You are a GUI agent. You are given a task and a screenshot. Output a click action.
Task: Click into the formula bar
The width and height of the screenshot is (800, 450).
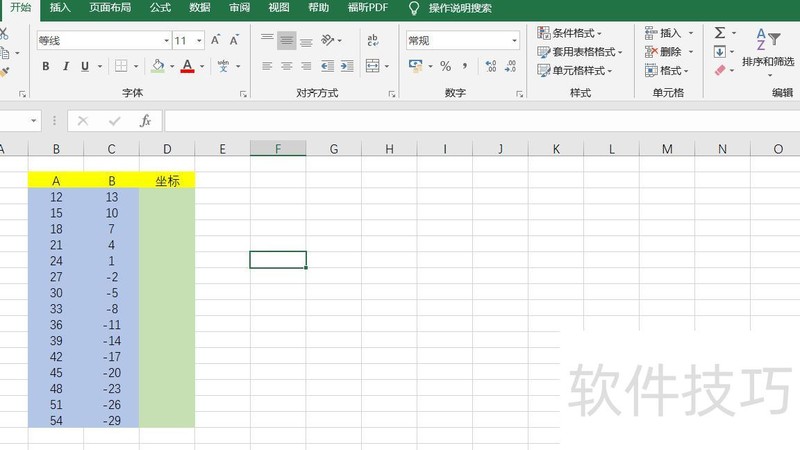[x=482, y=121]
